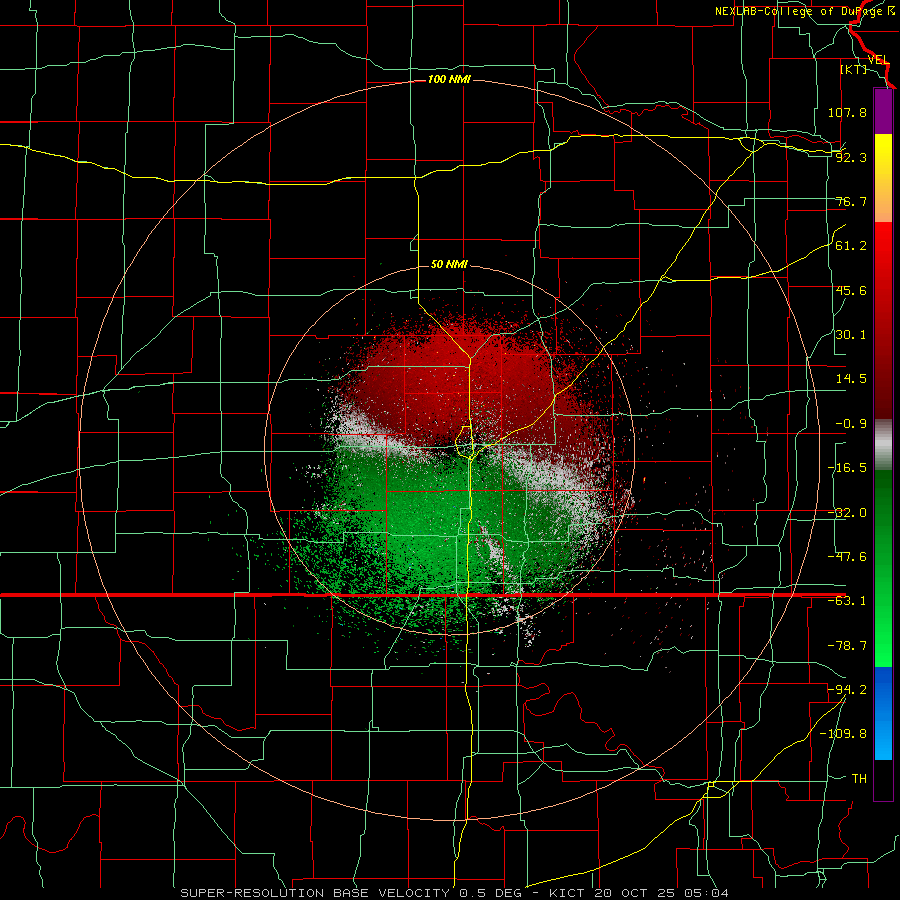The height and width of the screenshot is (900, 900).
Task: Click the 50 NMI range ring label
Action: coord(449,265)
